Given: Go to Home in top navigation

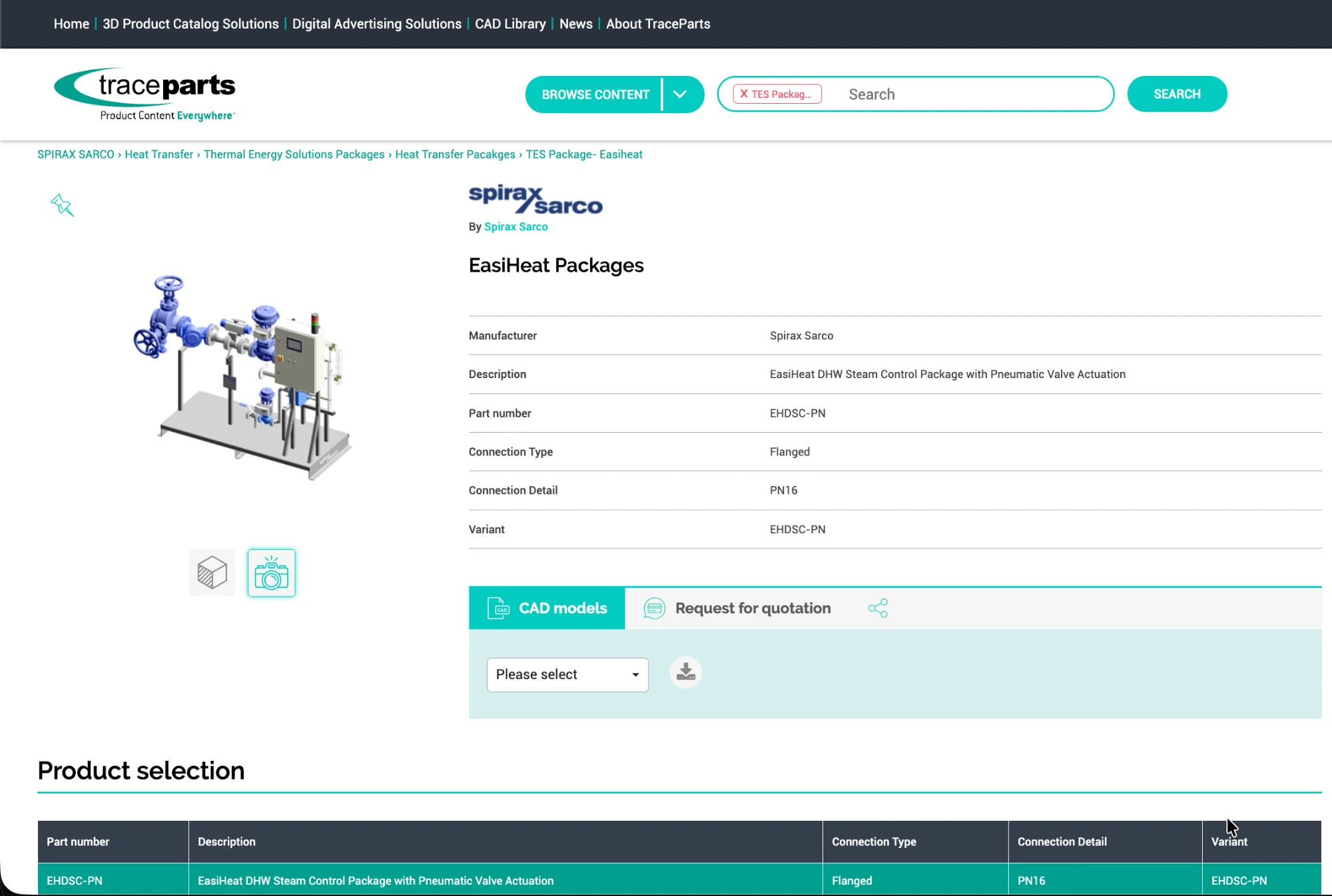Looking at the screenshot, I should [x=71, y=24].
